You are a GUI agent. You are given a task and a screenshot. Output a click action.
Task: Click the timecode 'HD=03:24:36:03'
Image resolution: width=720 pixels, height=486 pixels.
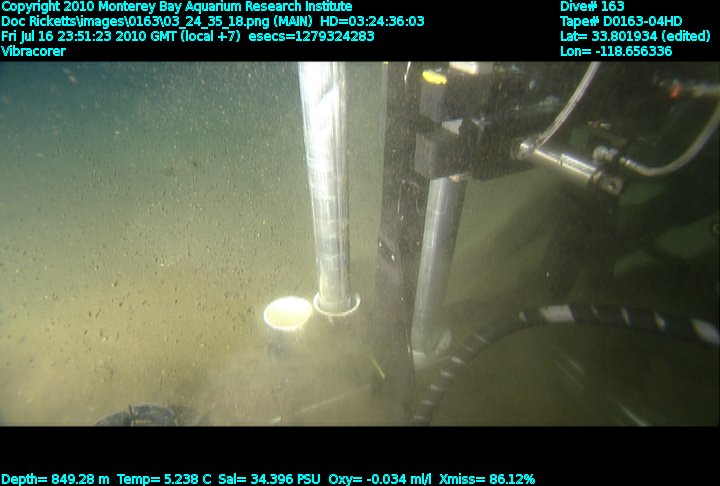(372, 22)
